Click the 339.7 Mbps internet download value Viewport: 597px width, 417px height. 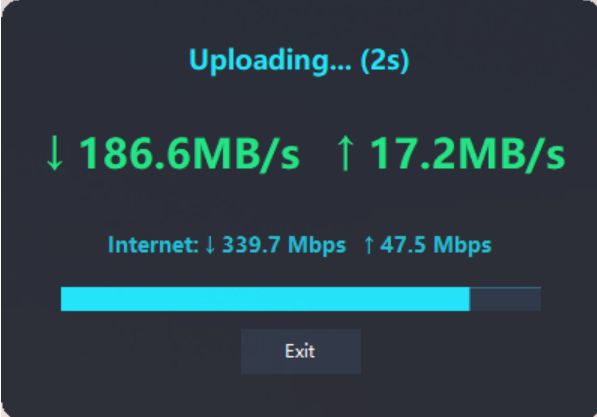pyautogui.click(x=284, y=245)
